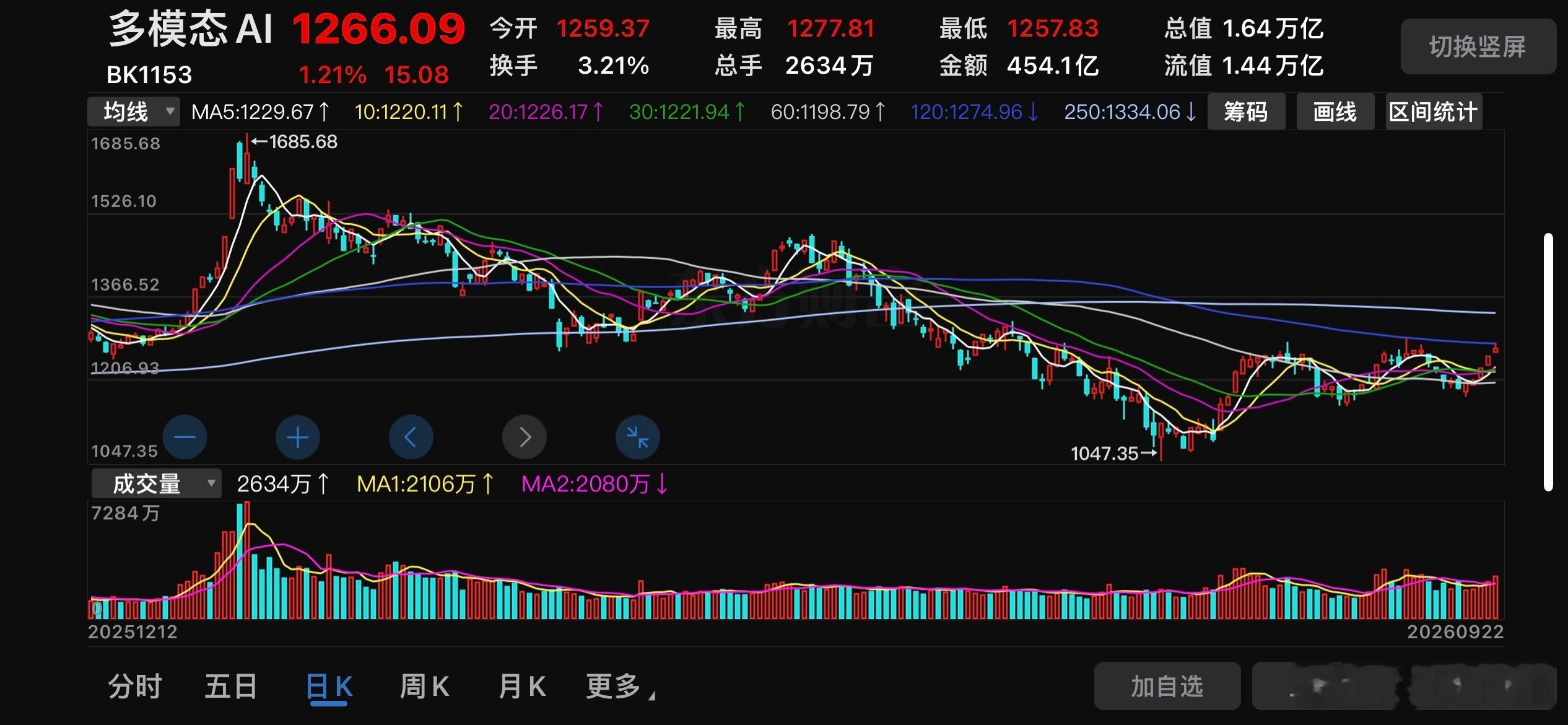The image size is (1568, 725).
Task: Click the 1685.68 peak price marker
Action: 295,142
